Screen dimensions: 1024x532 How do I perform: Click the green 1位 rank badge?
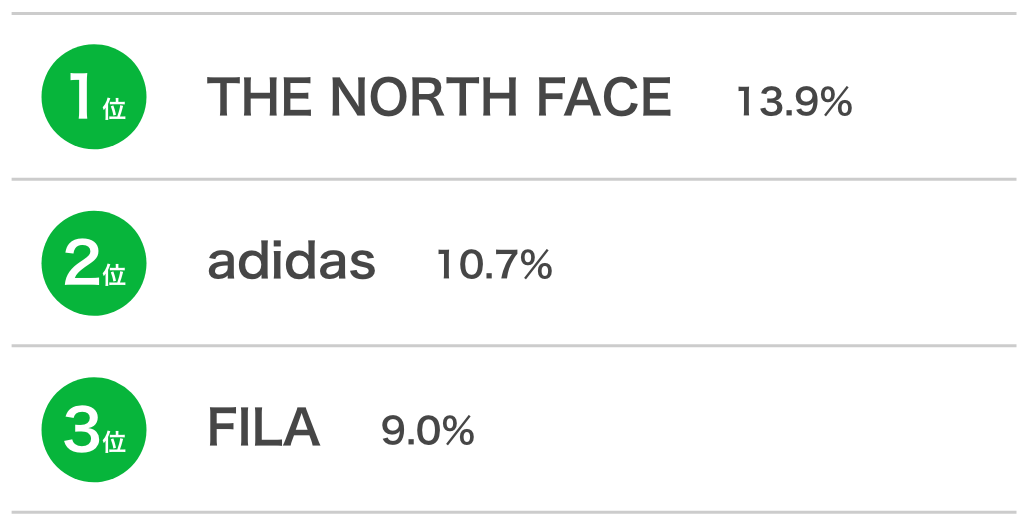pyautogui.click(x=94, y=97)
